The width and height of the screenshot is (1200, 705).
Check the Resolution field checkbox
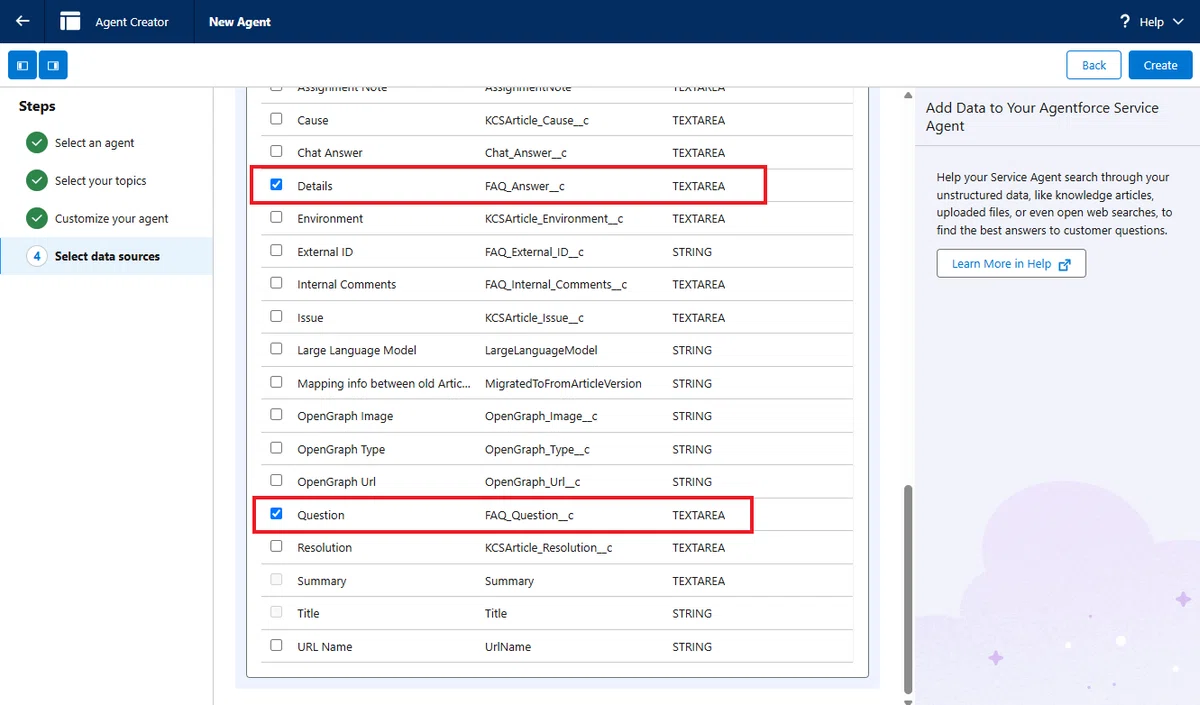click(277, 547)
